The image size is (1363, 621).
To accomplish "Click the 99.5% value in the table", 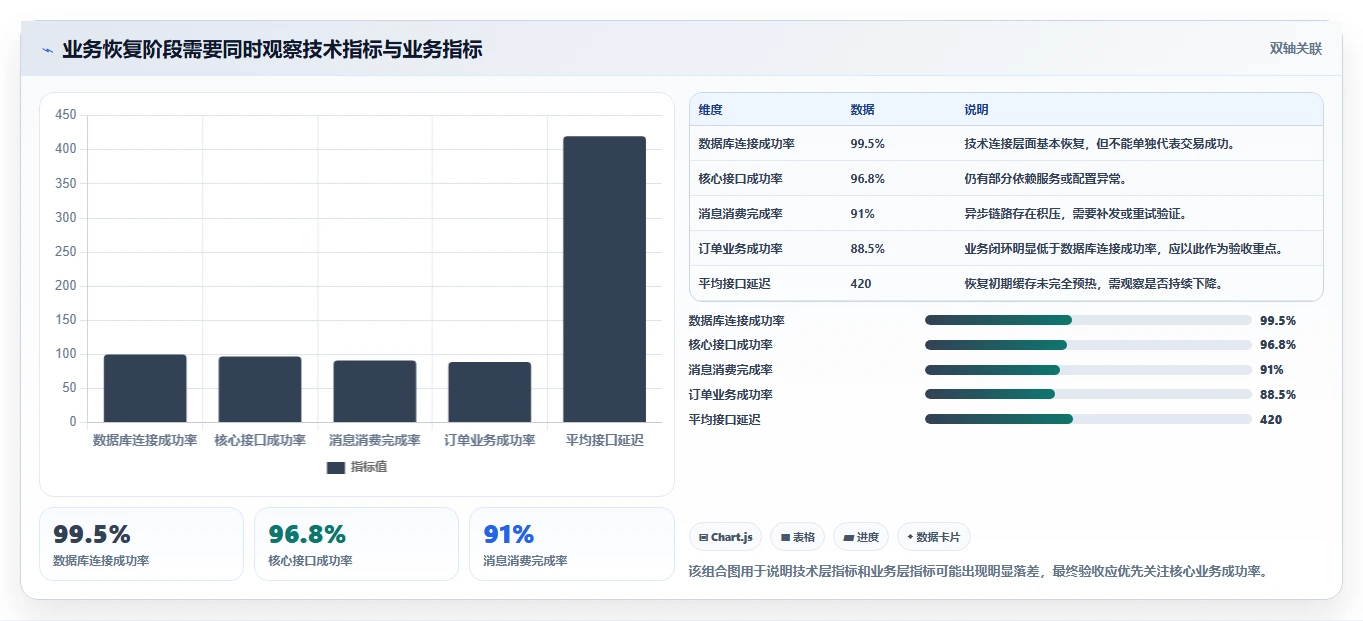I will point(867,144).
